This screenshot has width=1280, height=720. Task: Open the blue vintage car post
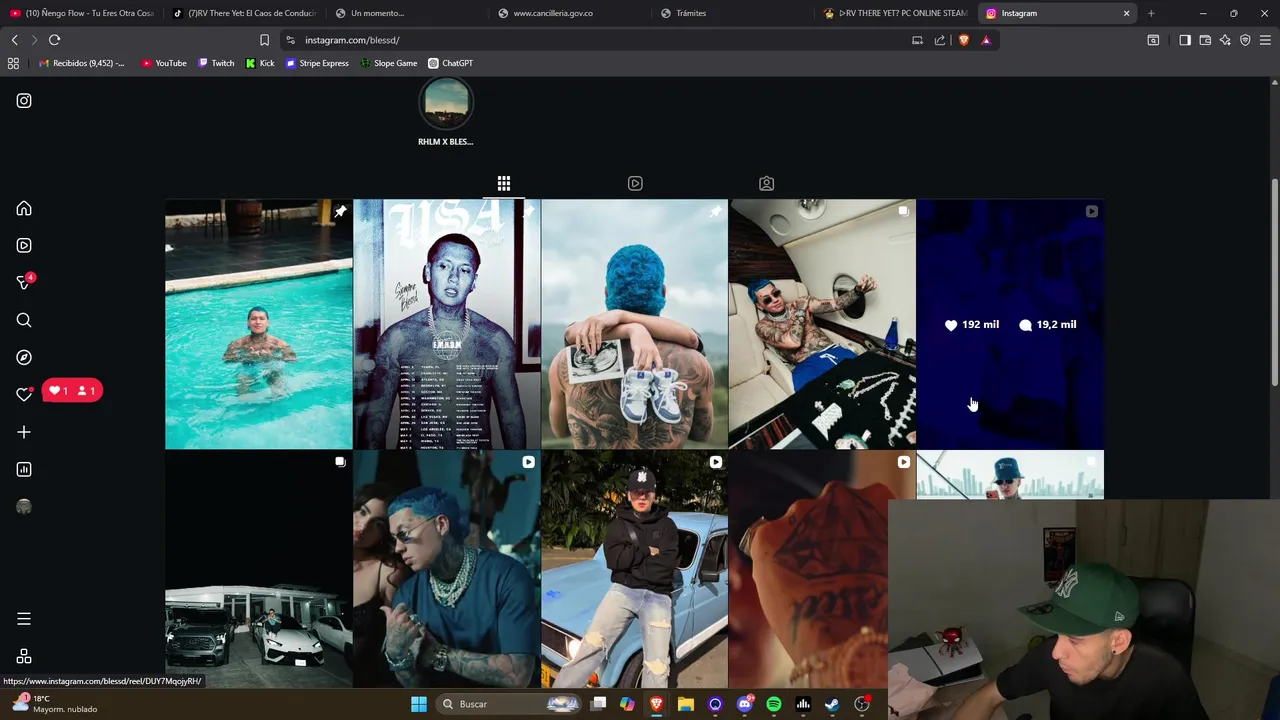[634, 570]
